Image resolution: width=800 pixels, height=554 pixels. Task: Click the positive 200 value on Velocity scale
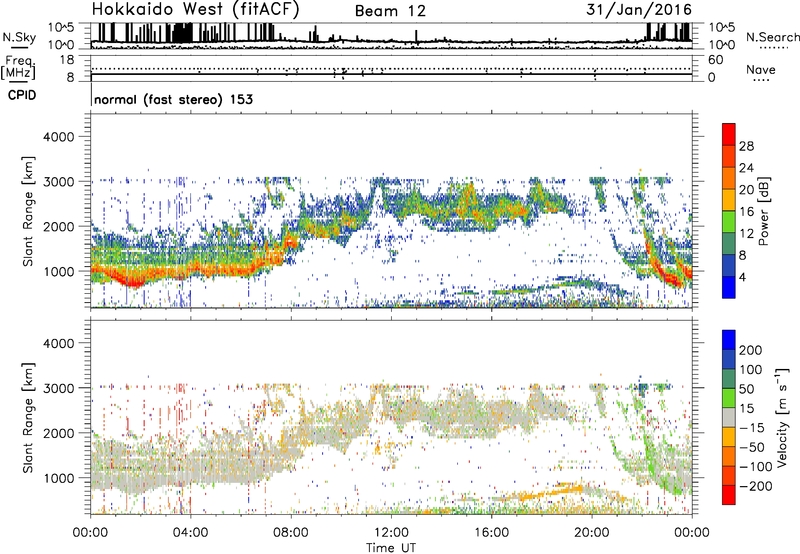point(751,350)
